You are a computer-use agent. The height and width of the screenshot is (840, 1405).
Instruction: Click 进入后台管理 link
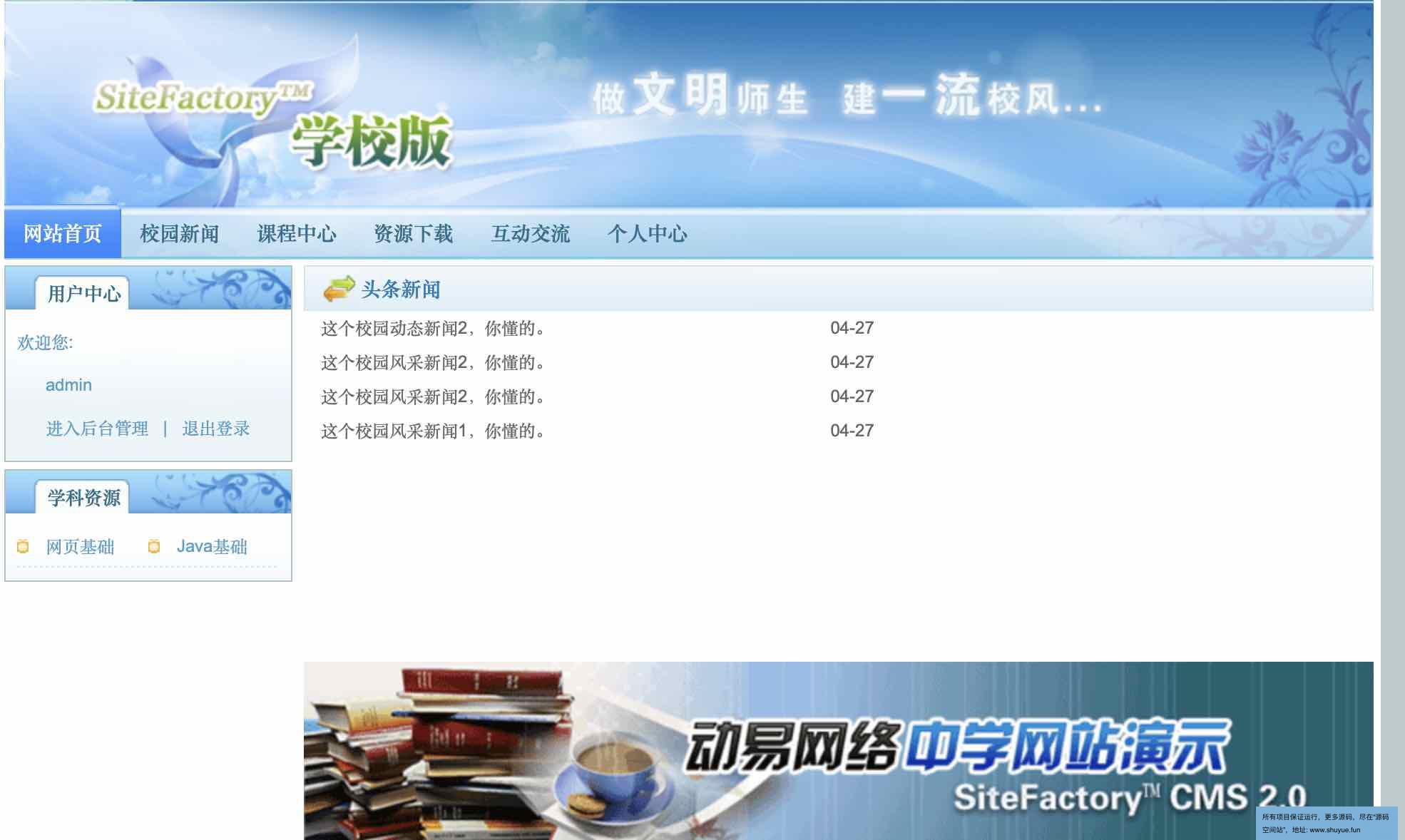pyautogui.click(x=97, y=428)
